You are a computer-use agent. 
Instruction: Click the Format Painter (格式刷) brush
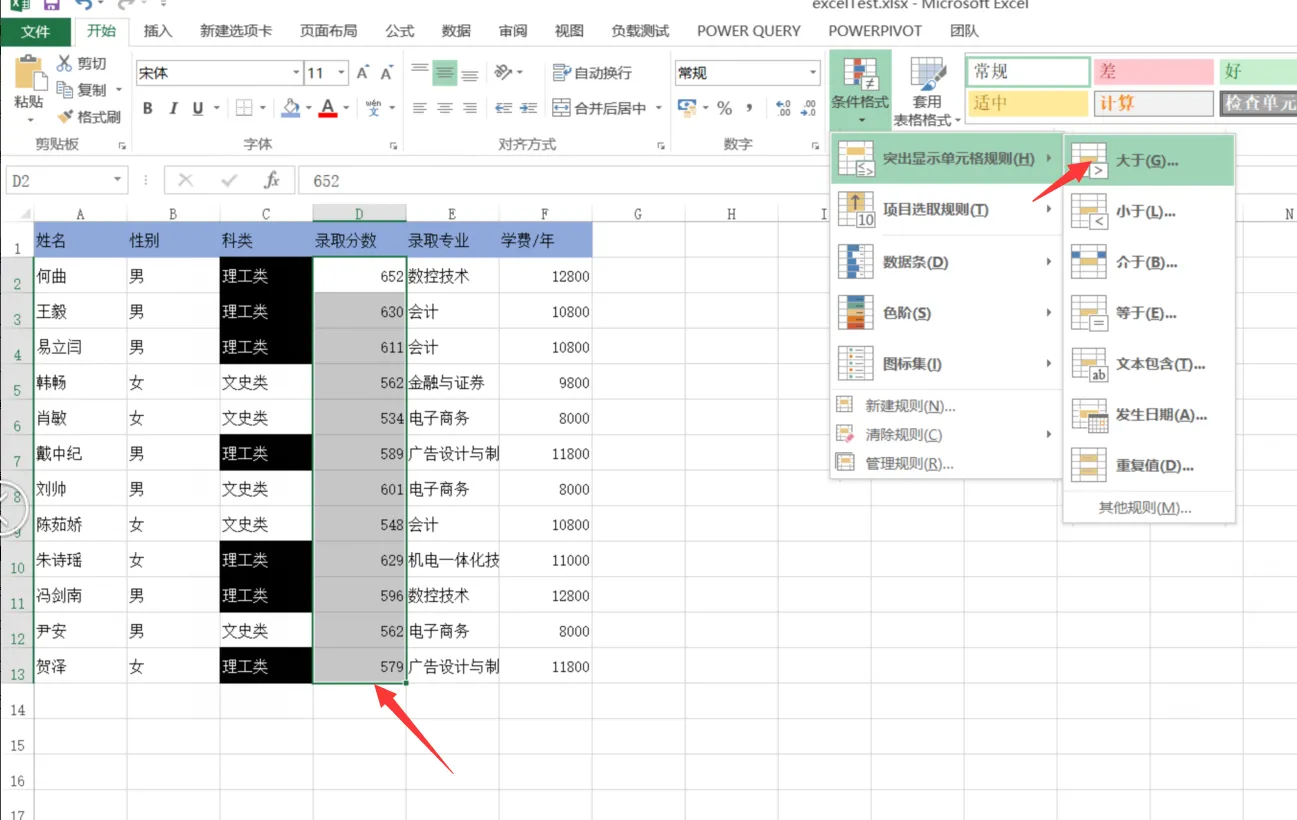click(65, 117)
